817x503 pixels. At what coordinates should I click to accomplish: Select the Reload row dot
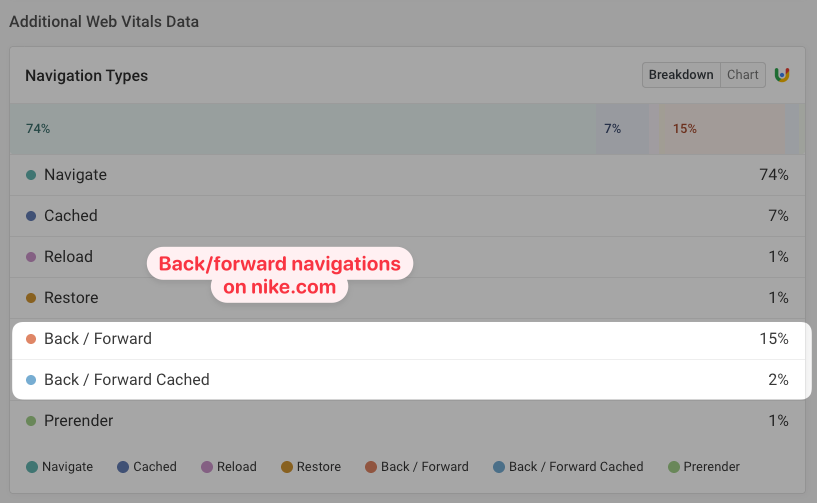[31, 257]
